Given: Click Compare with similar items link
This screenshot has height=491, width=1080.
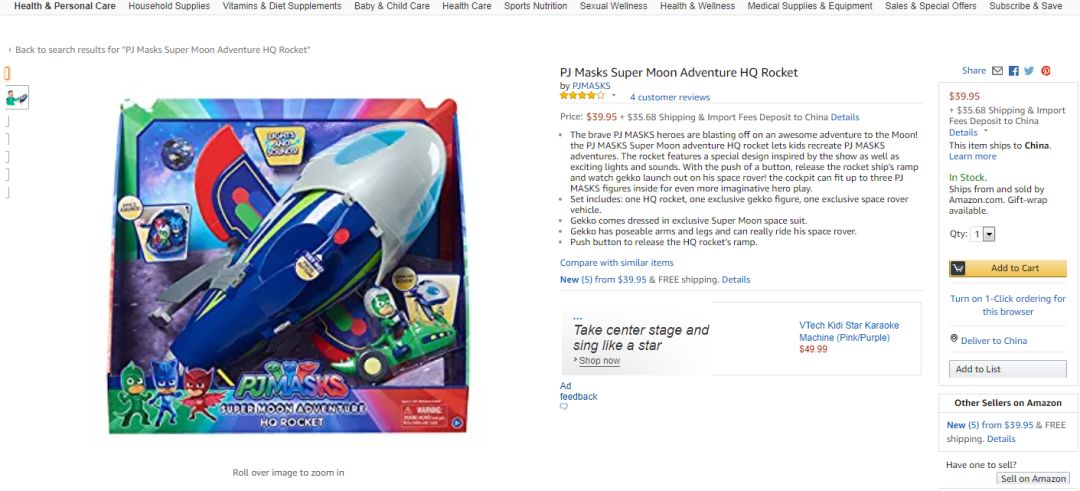Looking at the screenshot, I should coord(617,263).
